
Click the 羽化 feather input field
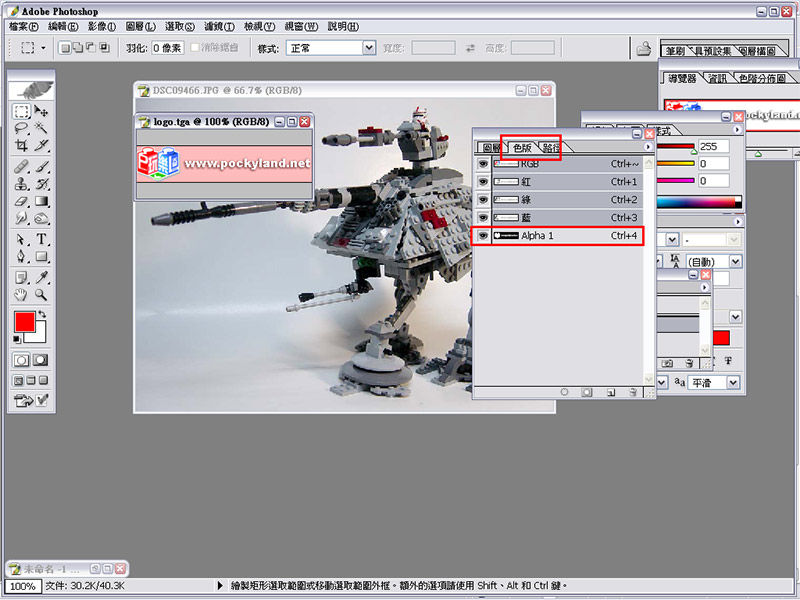(x=169, y=47)
